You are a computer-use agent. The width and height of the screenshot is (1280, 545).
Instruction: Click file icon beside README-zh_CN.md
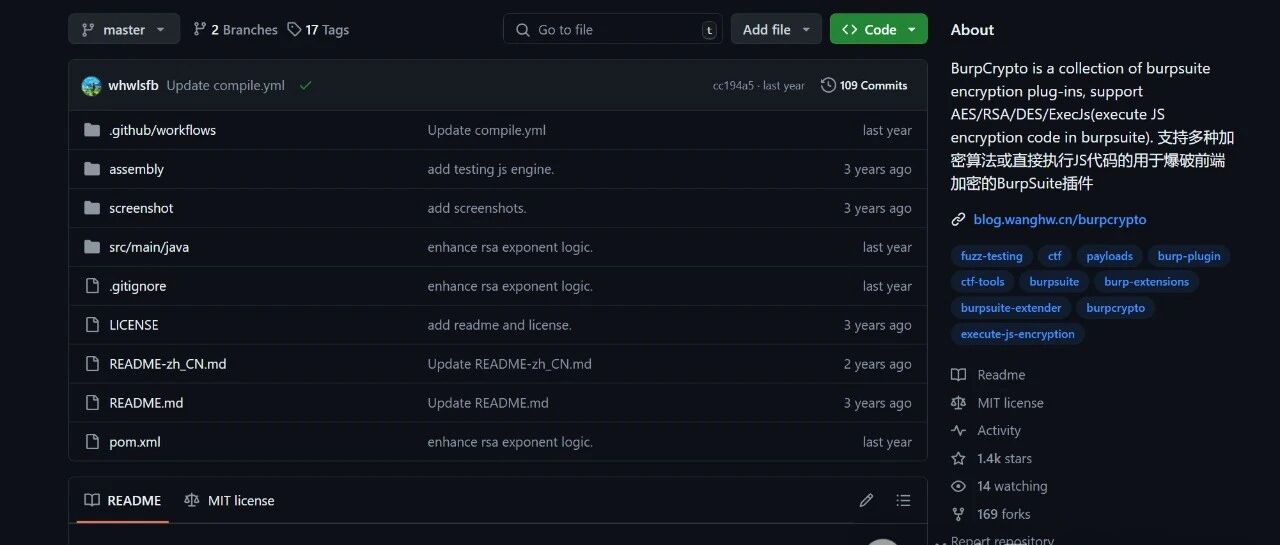pyautogui.click(x=92, y=364)
